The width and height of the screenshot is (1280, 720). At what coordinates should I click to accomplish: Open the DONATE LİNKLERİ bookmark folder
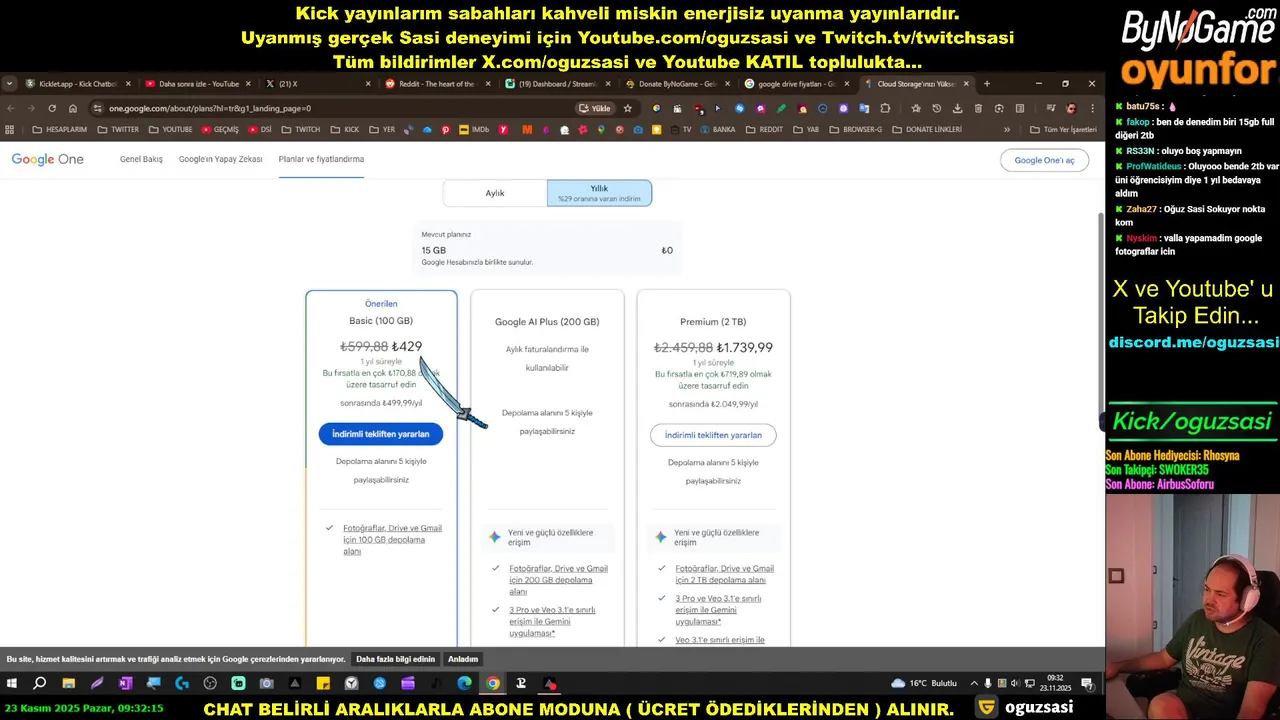pos(927,129)
